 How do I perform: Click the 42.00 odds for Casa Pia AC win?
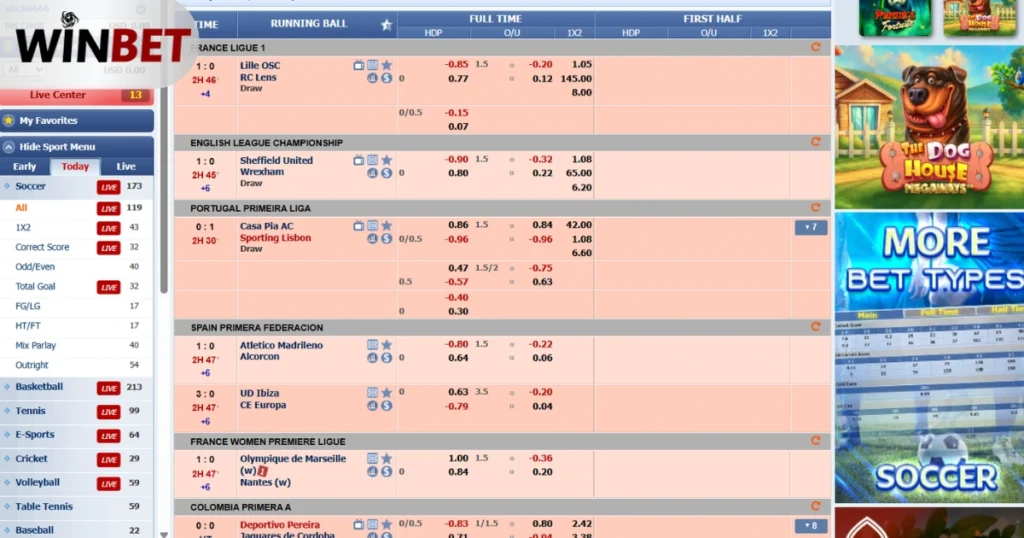point(579,225)
